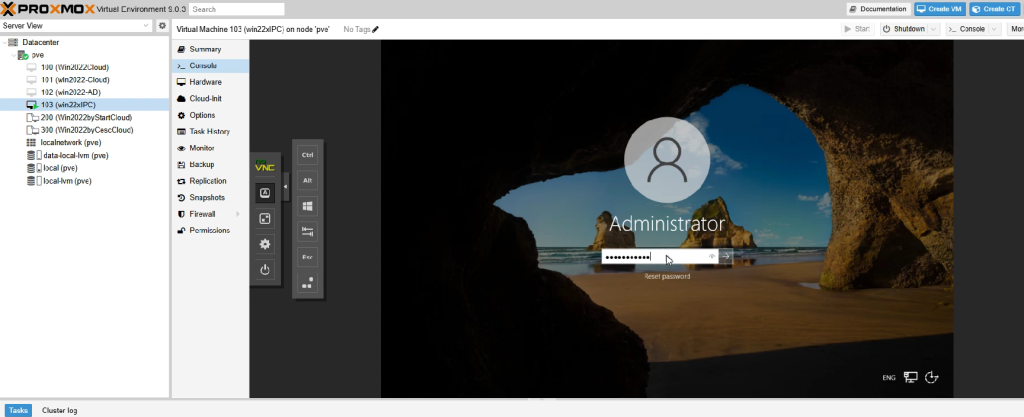Send Esc key from noVNC extra keys
The image size is (1024, 417).
point(308,257)
